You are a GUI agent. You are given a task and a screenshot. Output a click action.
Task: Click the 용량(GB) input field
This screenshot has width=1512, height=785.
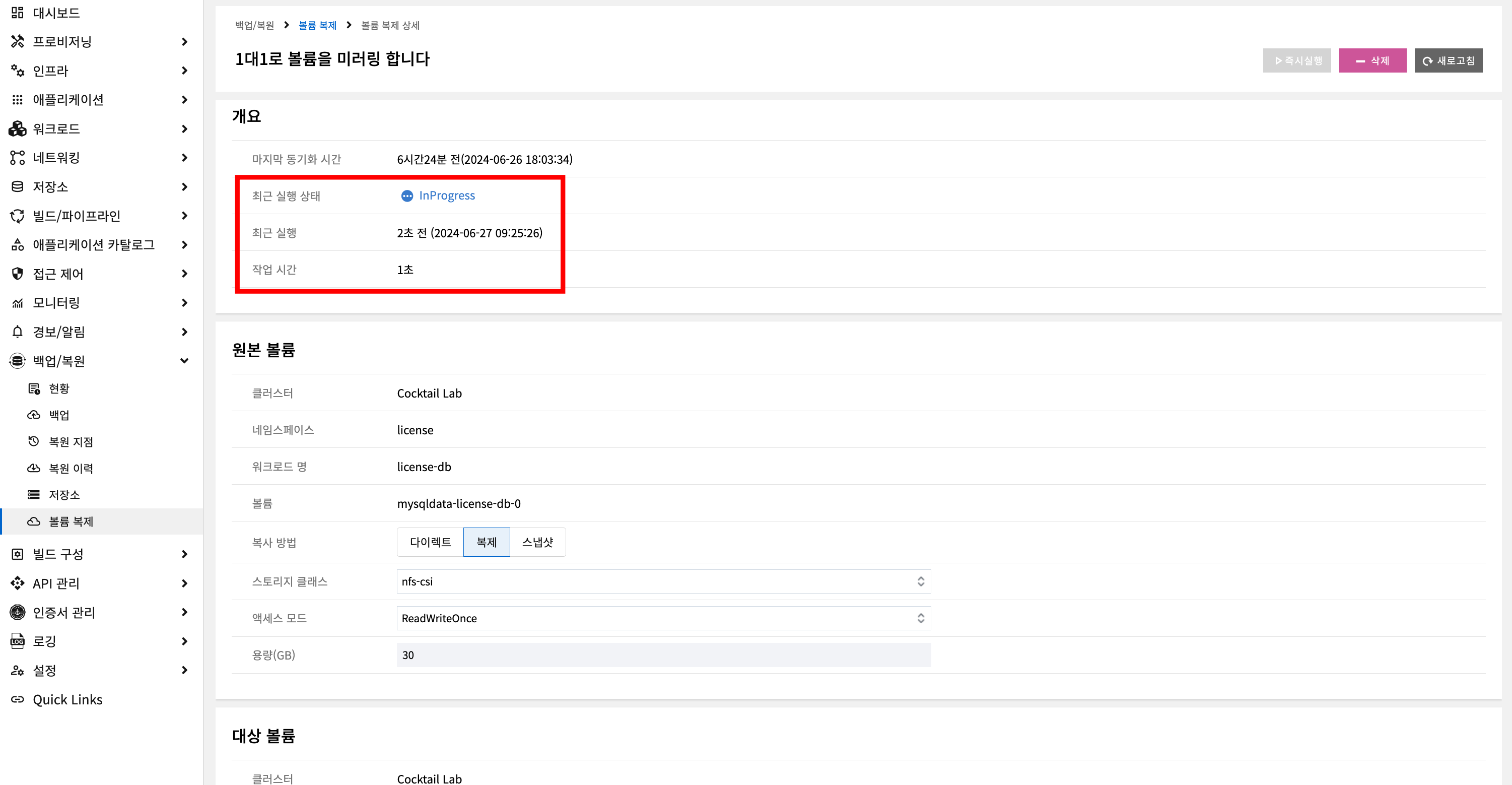point(663,655)
